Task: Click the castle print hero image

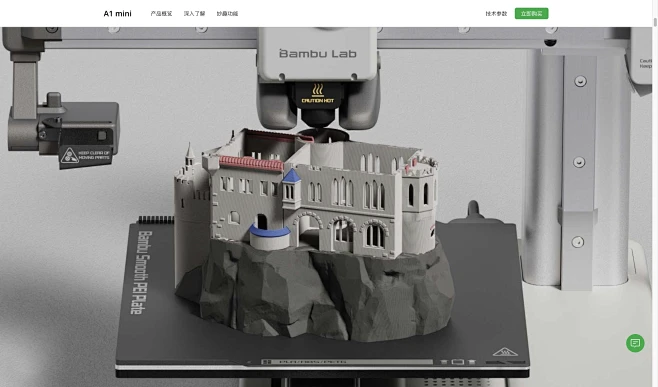Action: click(x=326, y=207)
